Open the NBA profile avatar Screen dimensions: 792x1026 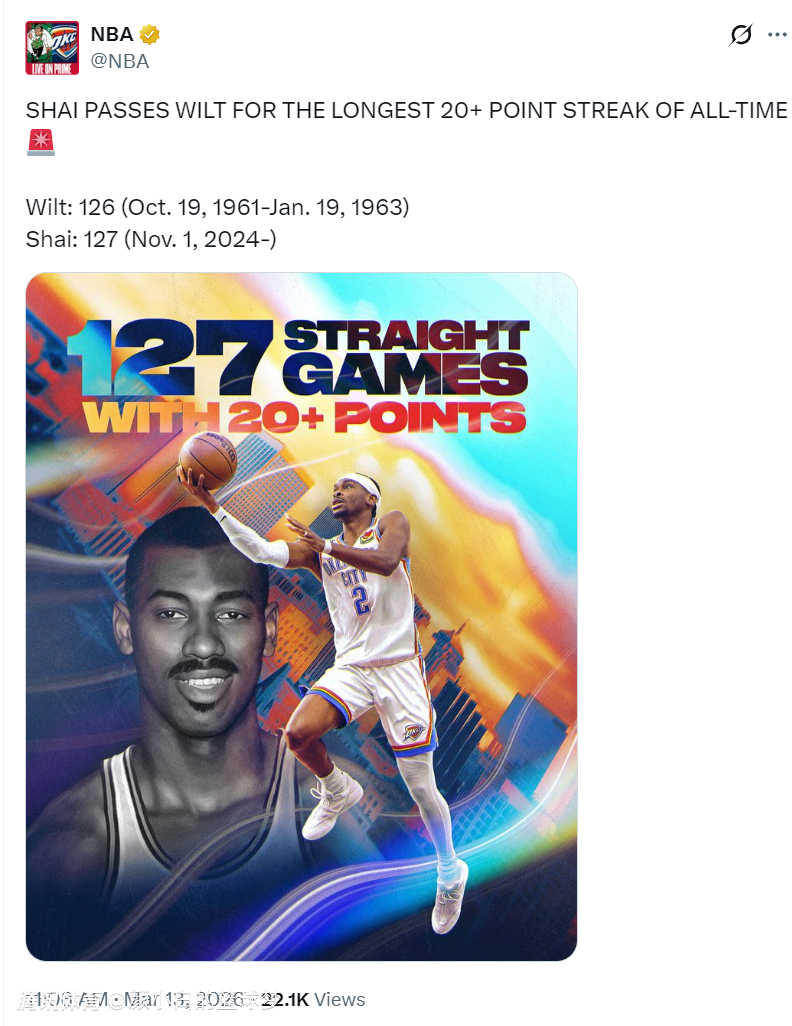pyautogui.click(x=52, y=48)
